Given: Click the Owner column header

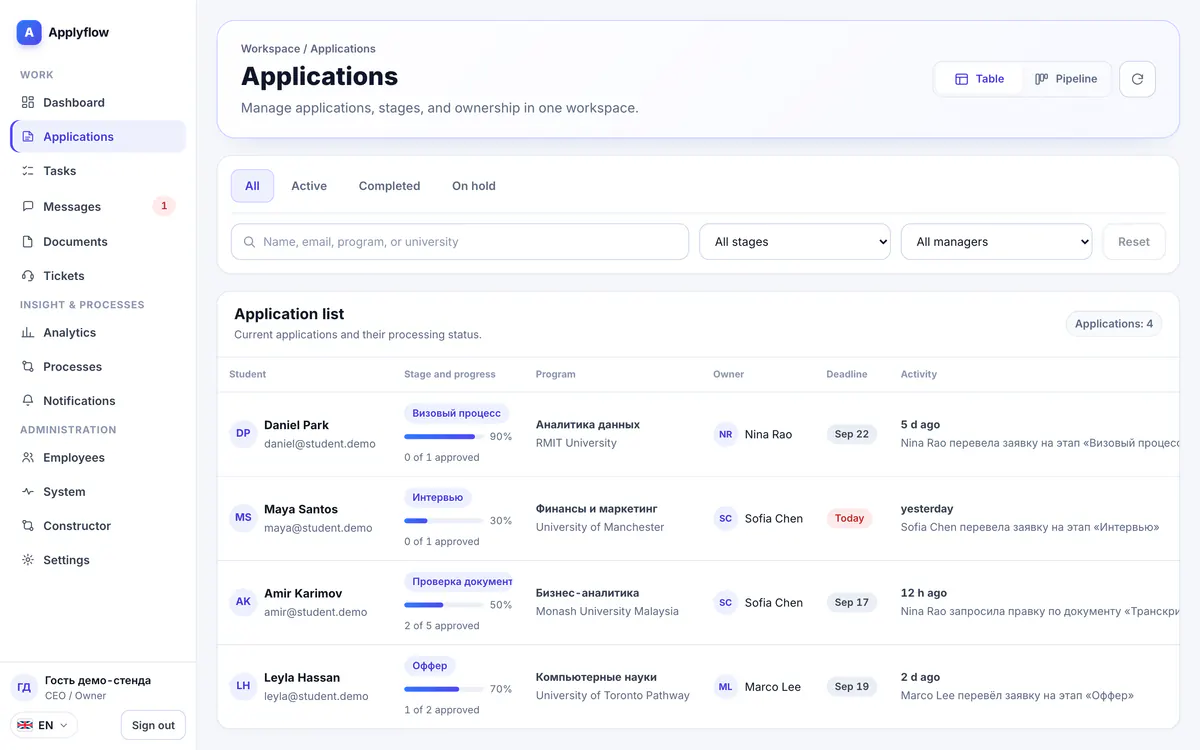Looking at the screenshot, I should click(x=729, y=374).
